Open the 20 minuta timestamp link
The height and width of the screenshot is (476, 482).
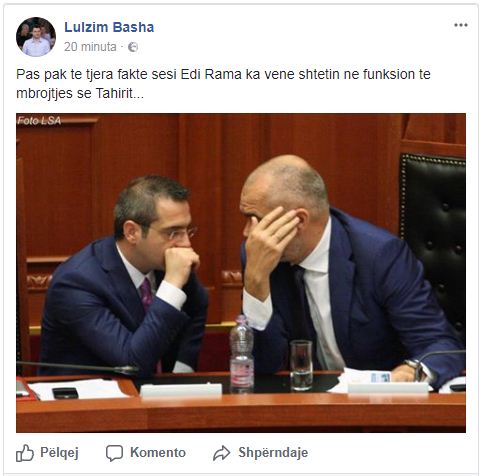90,47
